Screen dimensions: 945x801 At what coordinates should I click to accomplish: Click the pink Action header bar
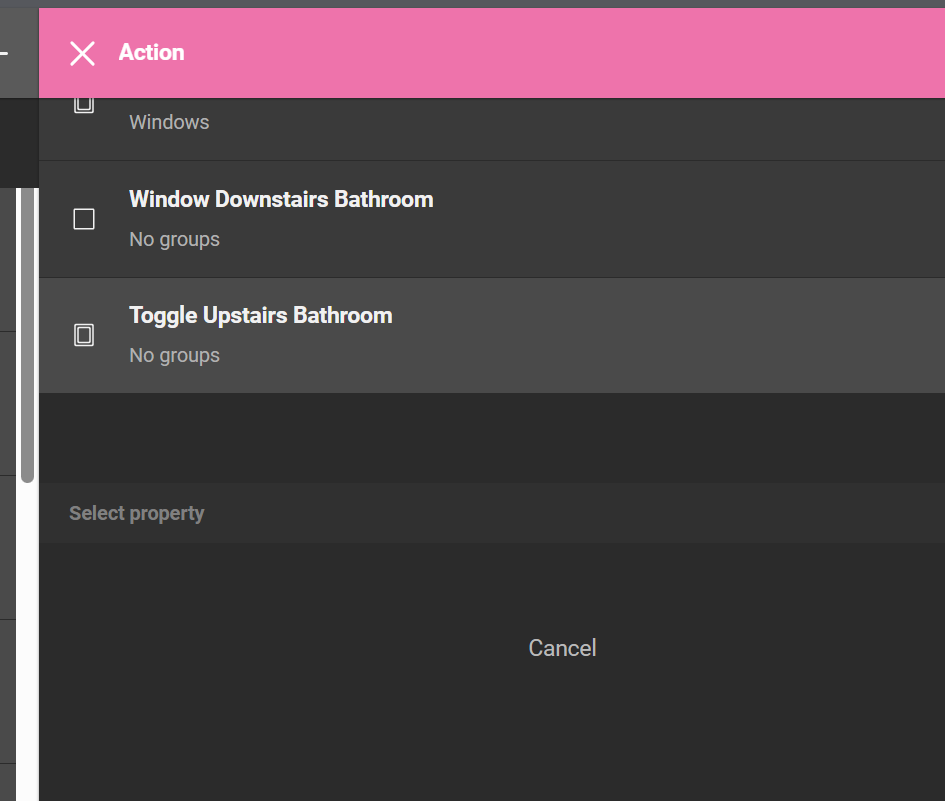(x=560, y=53)
